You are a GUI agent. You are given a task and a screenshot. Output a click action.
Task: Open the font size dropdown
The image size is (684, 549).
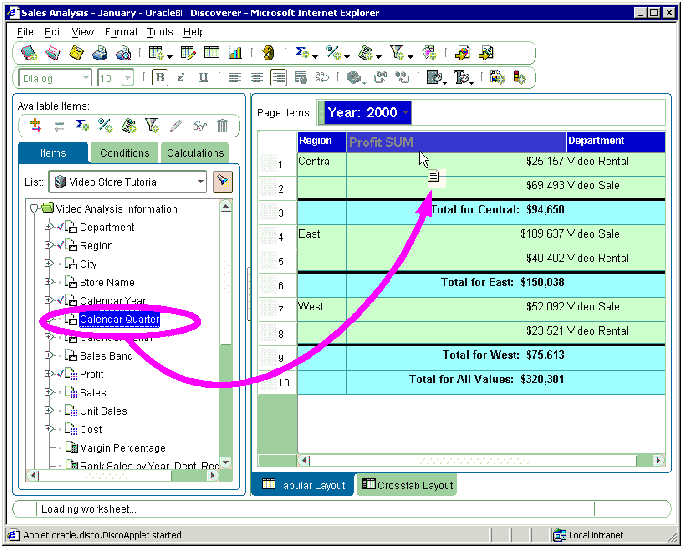pyautogui.click(x=127, y=78)
